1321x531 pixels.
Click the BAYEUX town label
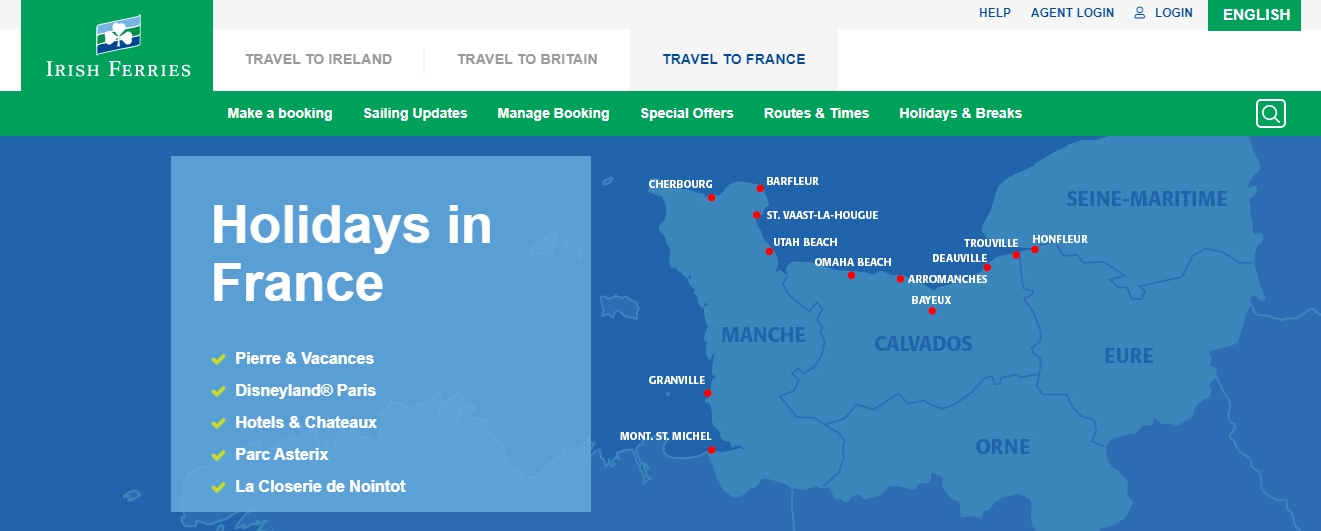[x=931, y=300]
